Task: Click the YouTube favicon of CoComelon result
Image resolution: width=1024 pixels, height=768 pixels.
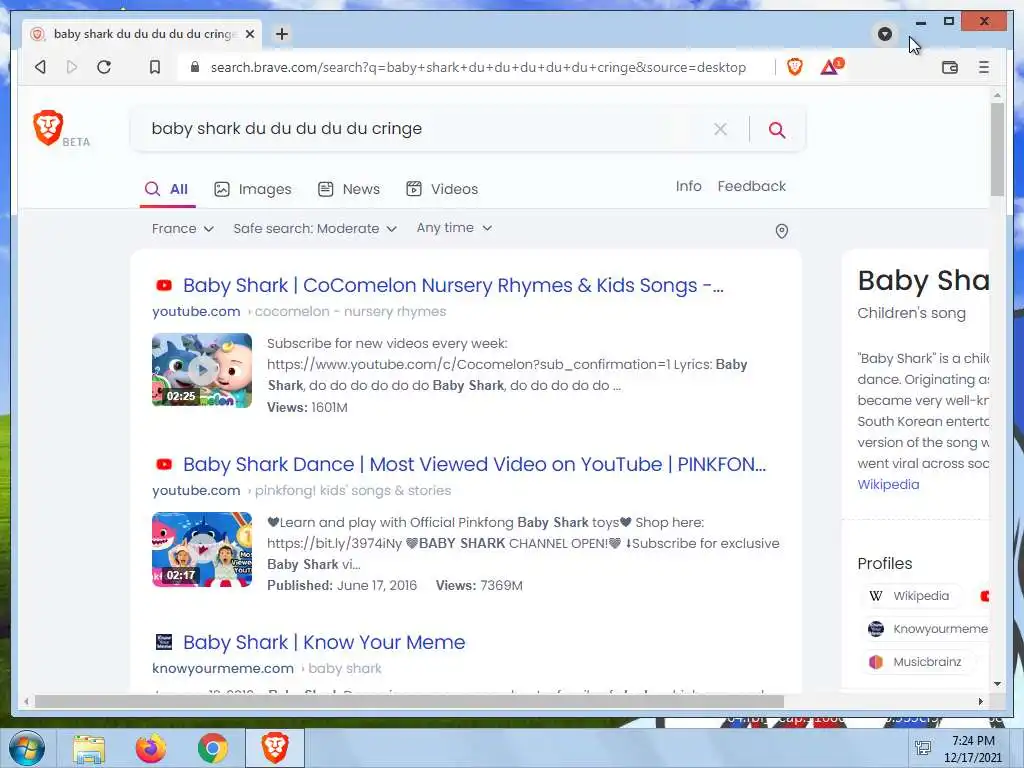Action: [164, 285]
